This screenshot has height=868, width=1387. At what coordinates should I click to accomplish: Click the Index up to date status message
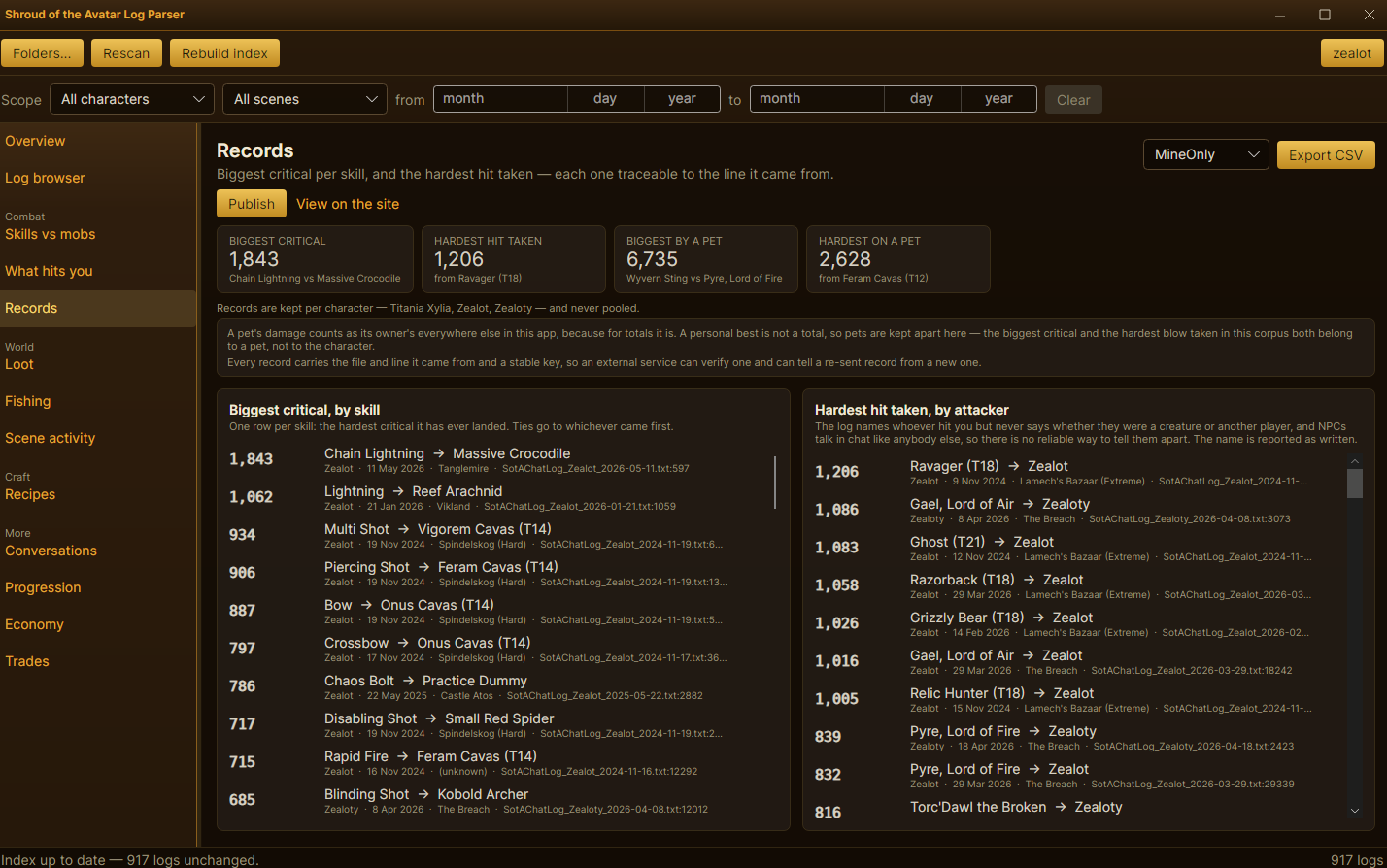pyautogui.click(x=130, y=859)
